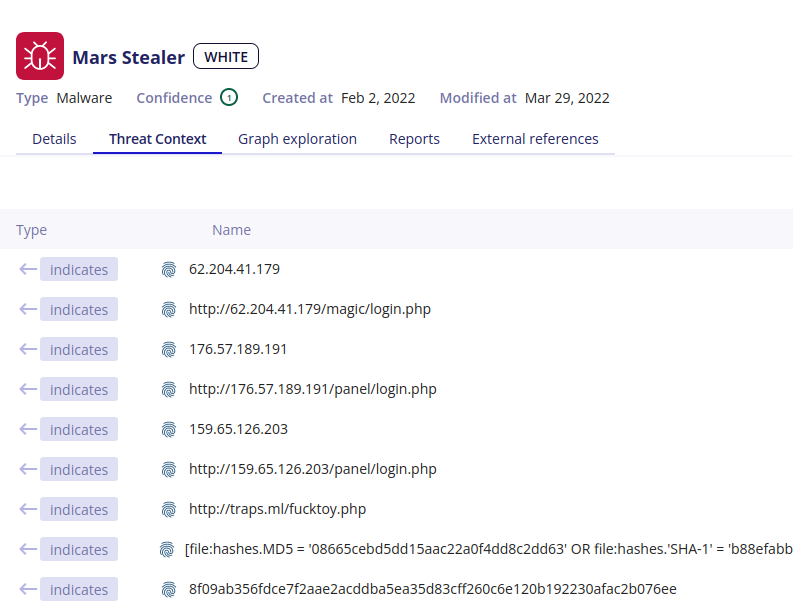Image resolution: width=793 pixels, height=609 pixels.
Task: Open the Details tab
Action: pos(54,139)
